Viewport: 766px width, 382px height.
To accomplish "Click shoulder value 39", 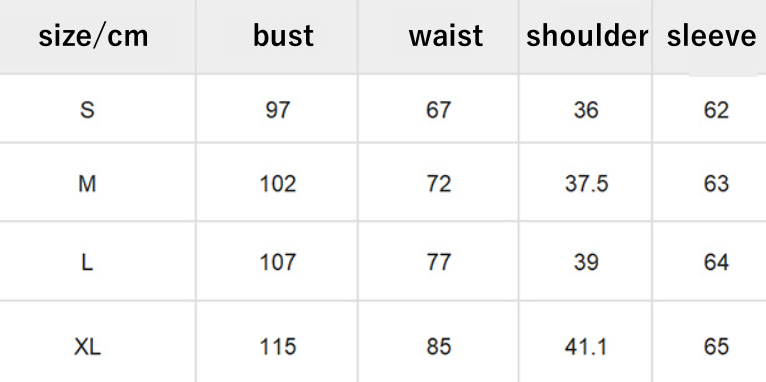I will [x=586, y=263].
